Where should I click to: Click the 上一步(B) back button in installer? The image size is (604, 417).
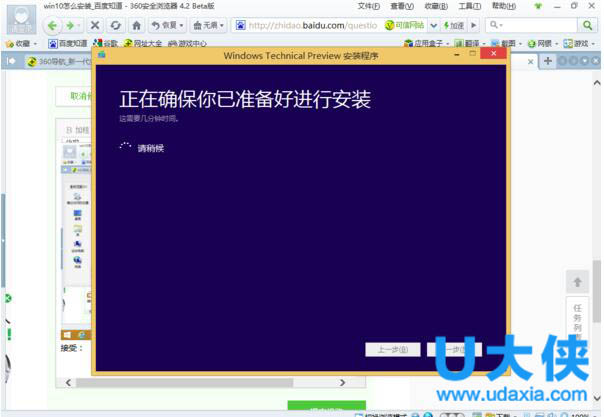[x=393, y=350]
